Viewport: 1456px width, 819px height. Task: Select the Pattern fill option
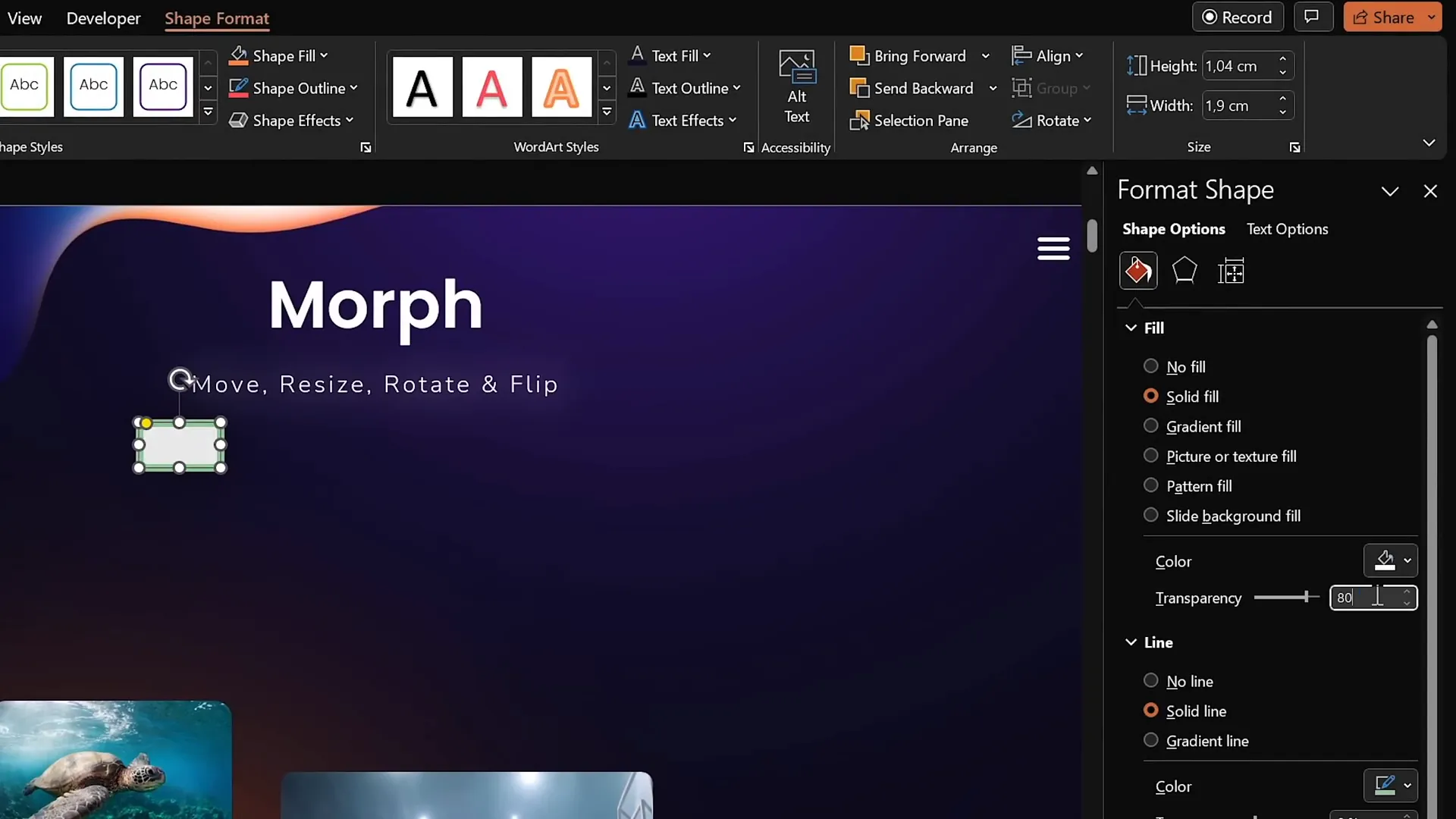[1188, 485]
